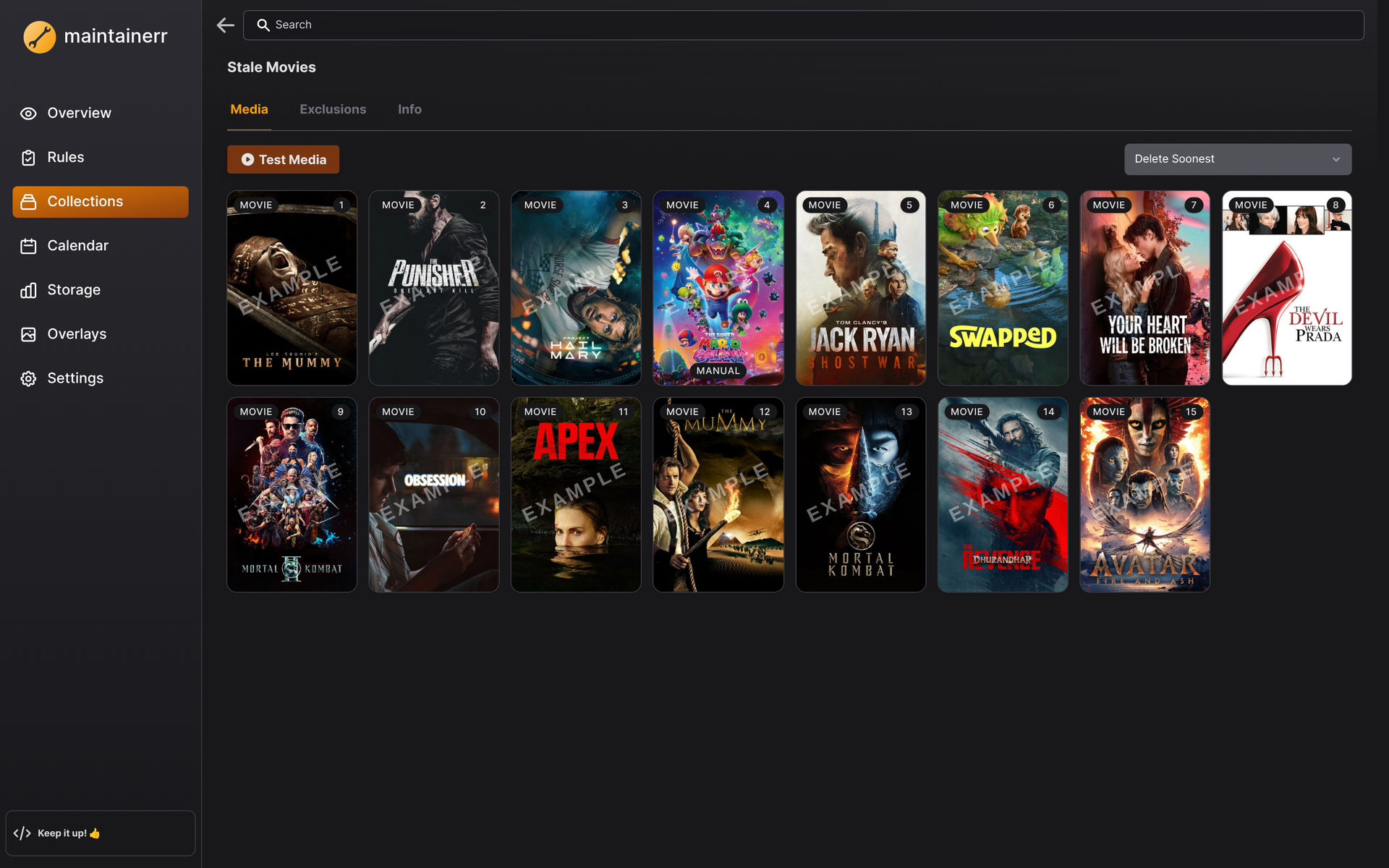Go to Calendar page

101,246
